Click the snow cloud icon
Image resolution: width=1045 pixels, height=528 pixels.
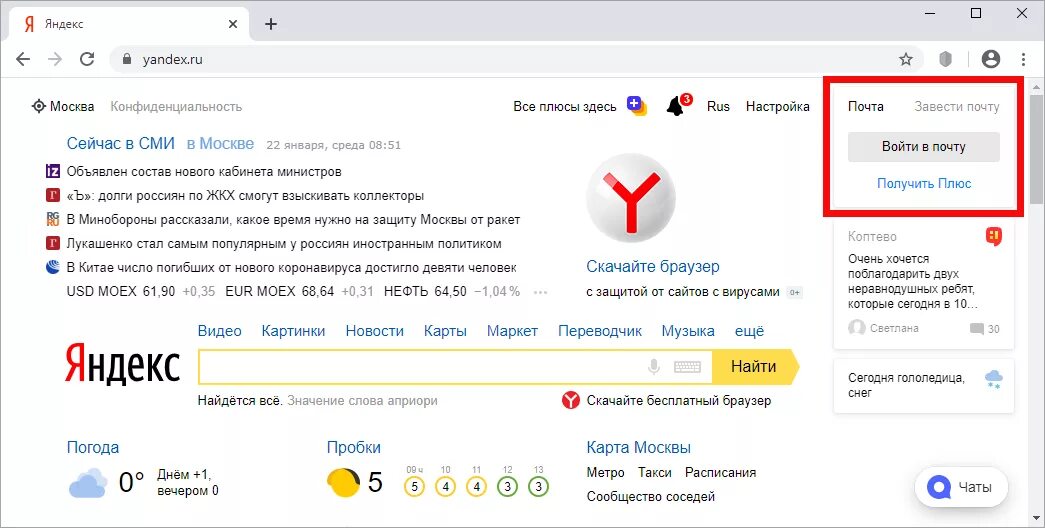994,380
